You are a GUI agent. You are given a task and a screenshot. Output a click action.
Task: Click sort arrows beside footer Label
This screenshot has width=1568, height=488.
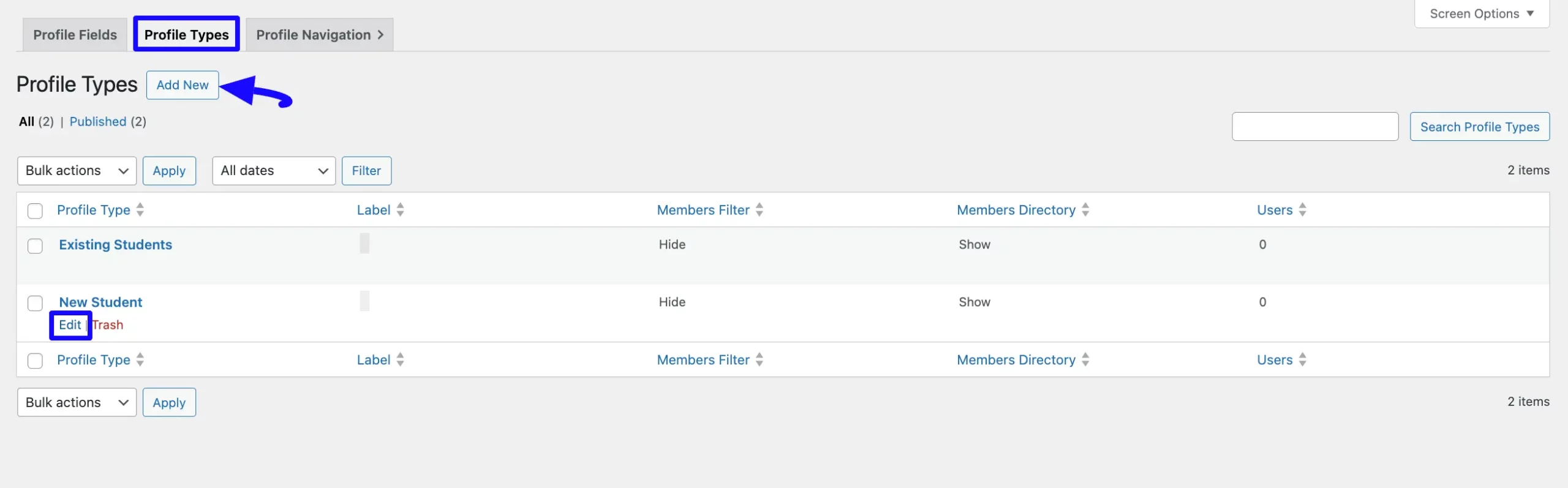(x=401, y=360)
